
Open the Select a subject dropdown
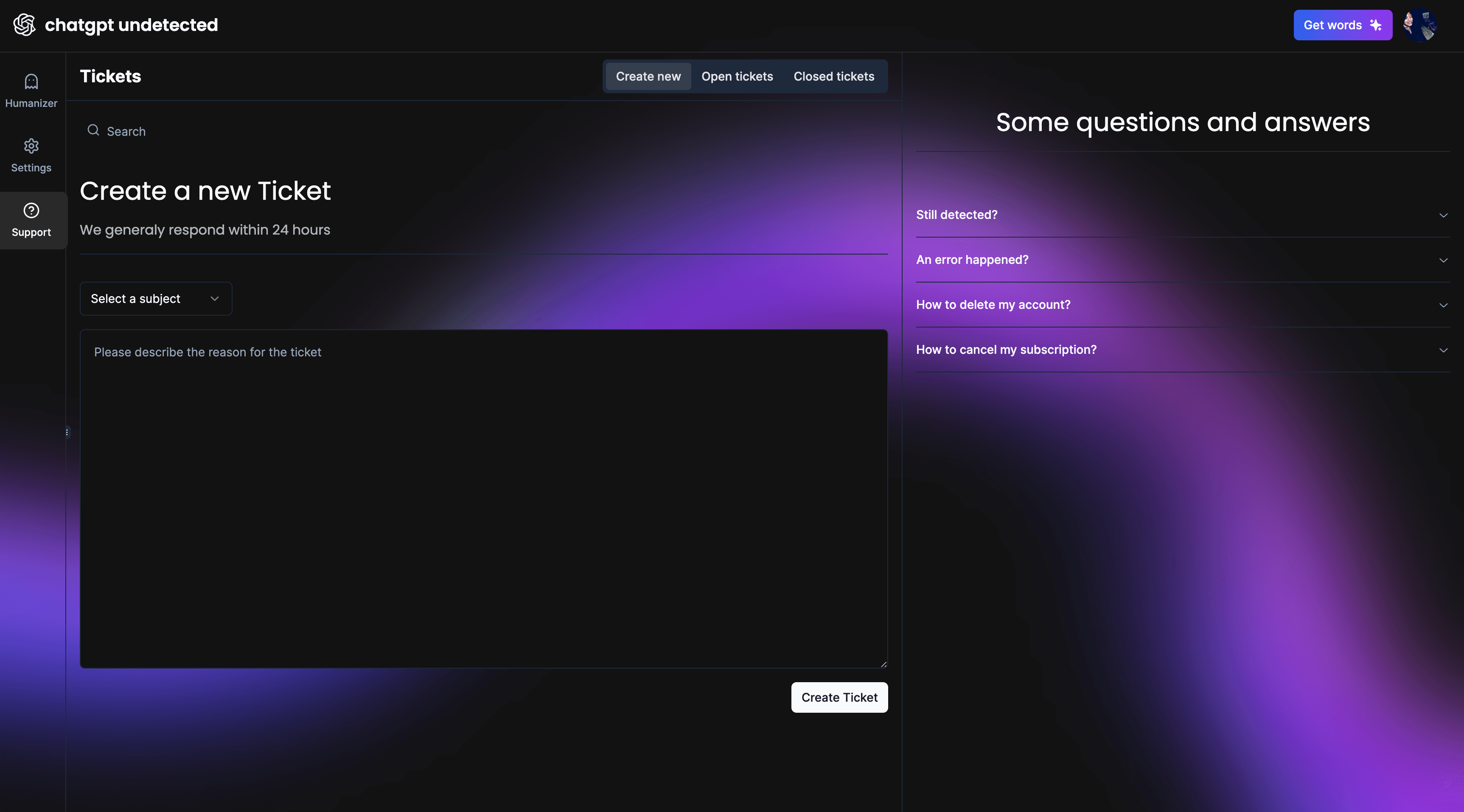[x=156, y=299]
